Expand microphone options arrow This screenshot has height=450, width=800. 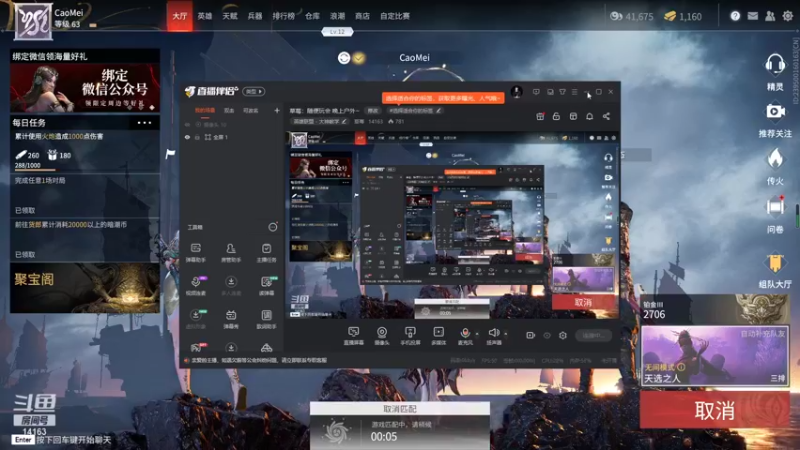tap(477, 334)
